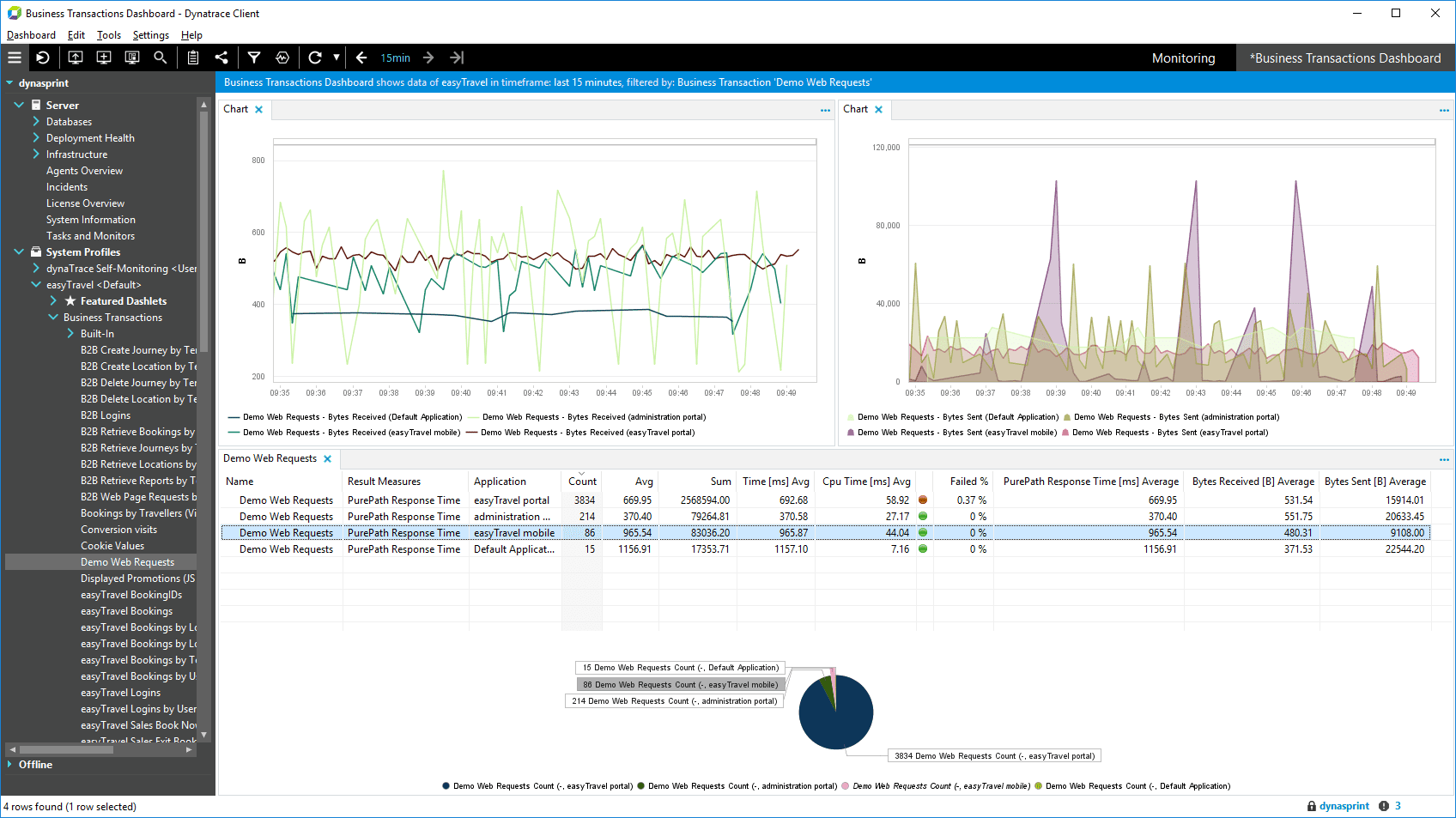Refresh the dashboard with reload icon

(x=315, y=58)
